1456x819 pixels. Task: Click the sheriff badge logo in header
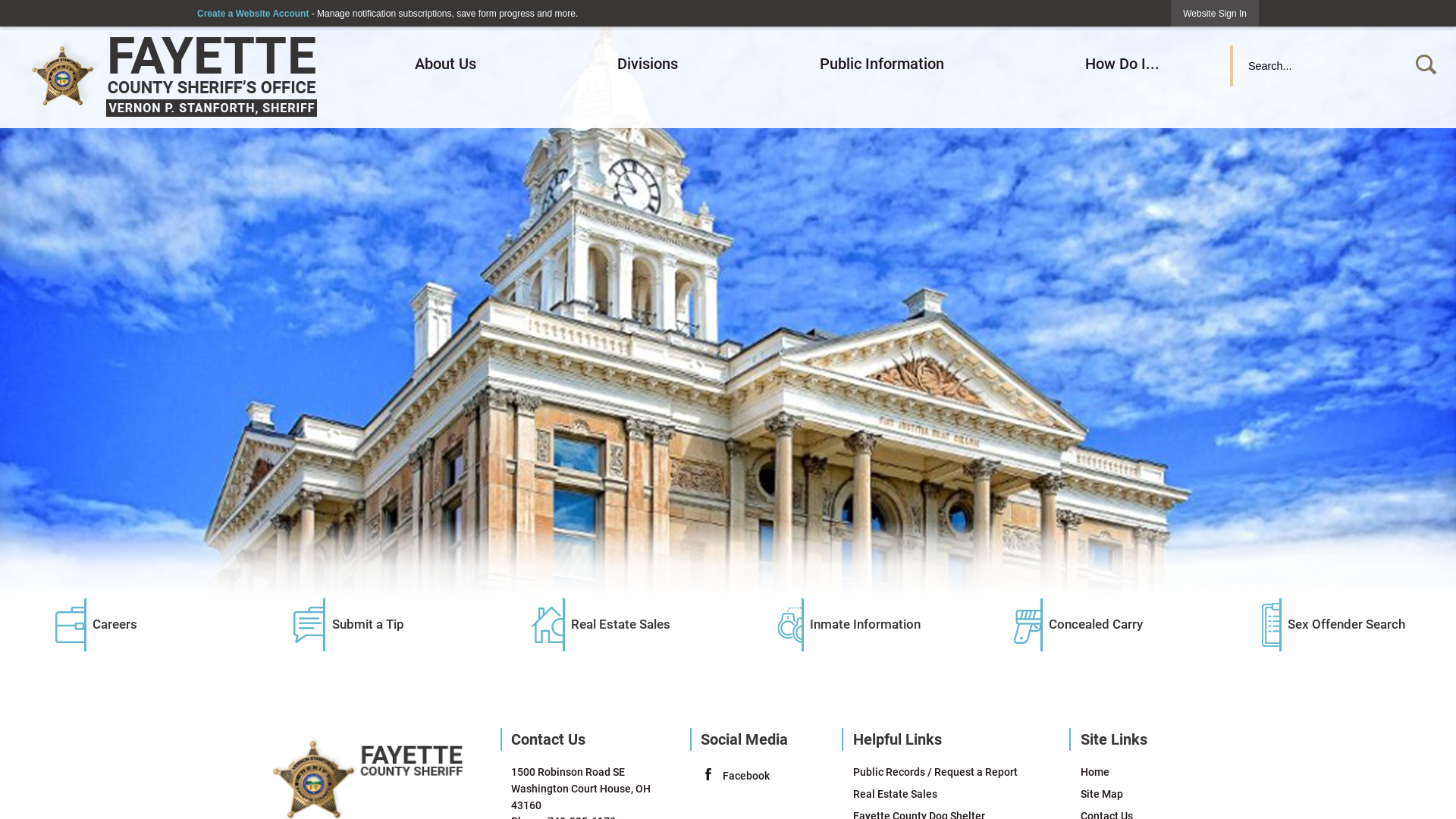click(63, 76)
